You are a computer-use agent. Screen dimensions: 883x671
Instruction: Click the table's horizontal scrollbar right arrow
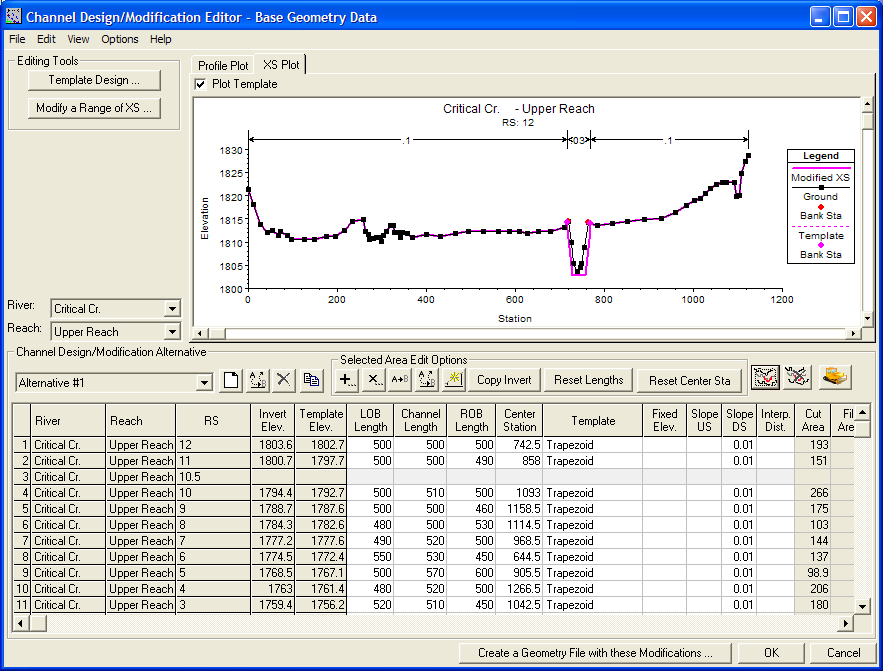(x=846, y=623)
